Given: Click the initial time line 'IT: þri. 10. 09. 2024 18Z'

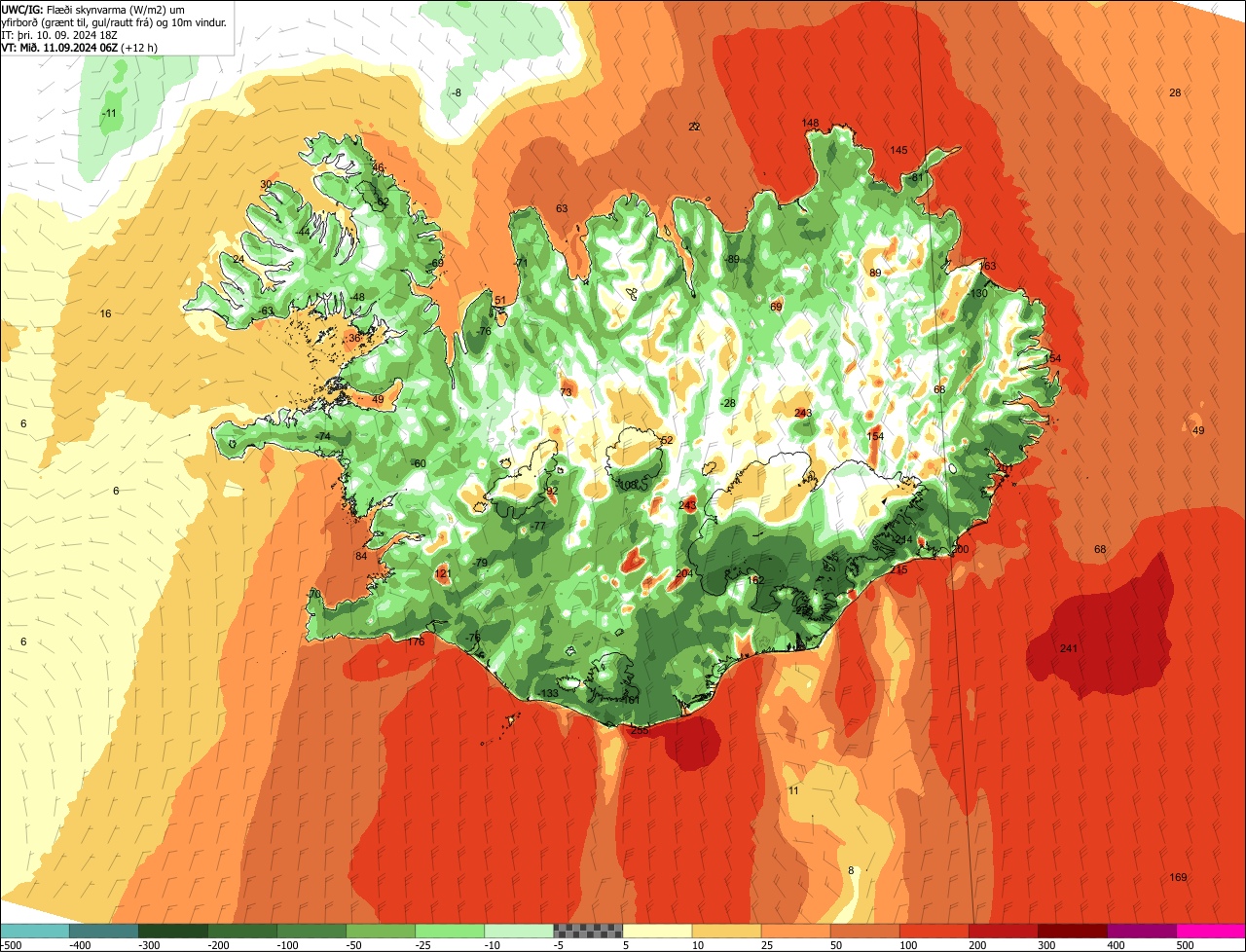Looking at the screenshot, I should [x=60, y=34].
